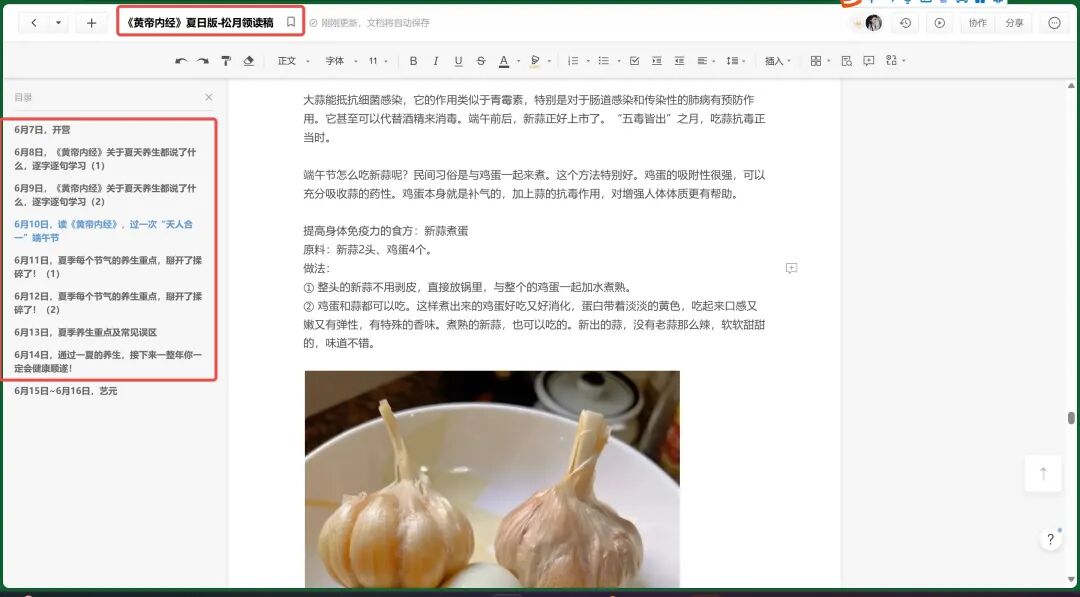Close the 目录 outline panel
The height and width of the screenshot is (597, 1080).
209,97
